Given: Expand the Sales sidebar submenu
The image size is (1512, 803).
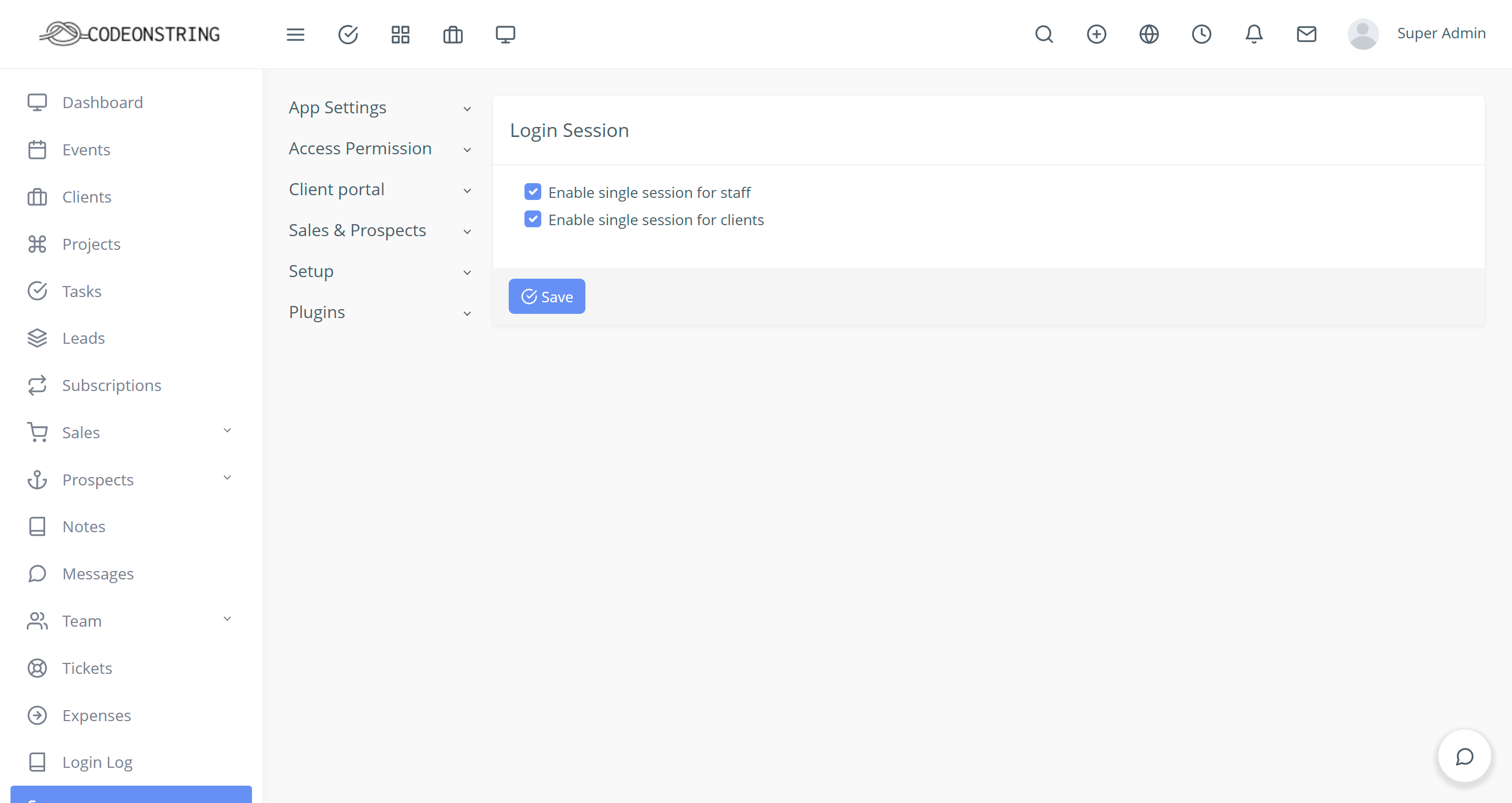Looking at the screenshot, I should tap(129, 432).
